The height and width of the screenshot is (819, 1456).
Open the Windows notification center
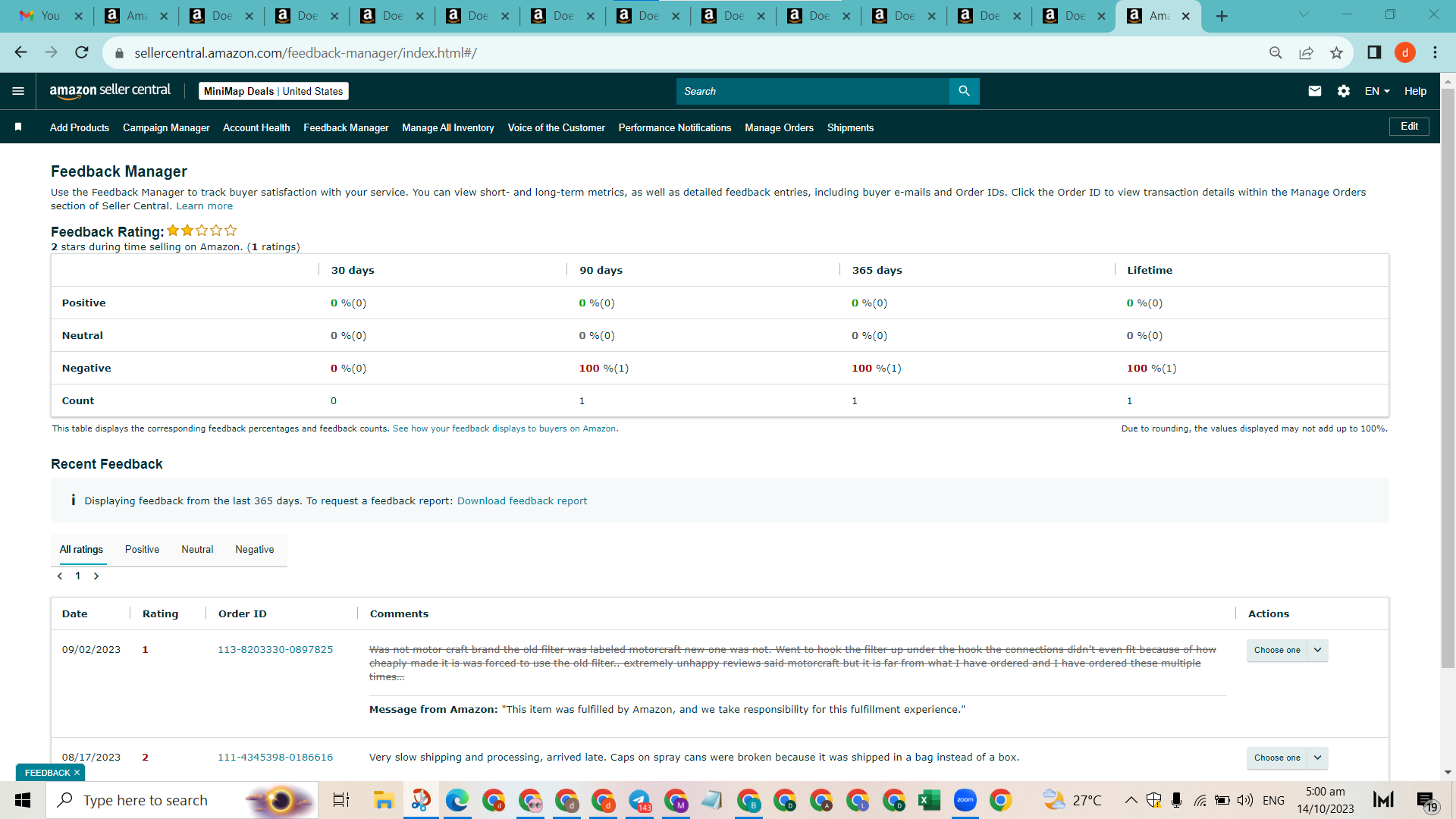pos(1426,800)
